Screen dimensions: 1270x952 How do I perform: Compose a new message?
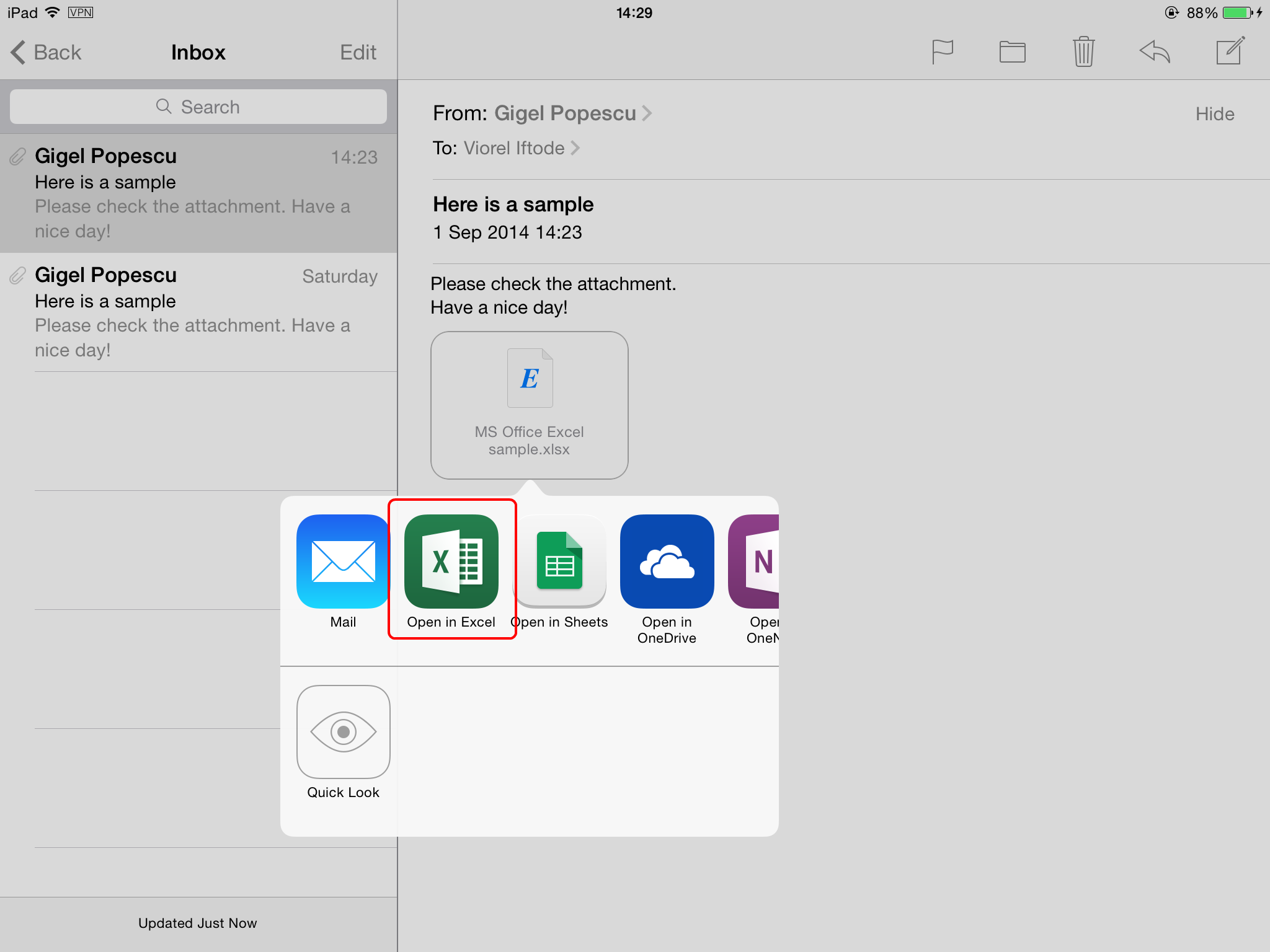[x=1230, y=51]
